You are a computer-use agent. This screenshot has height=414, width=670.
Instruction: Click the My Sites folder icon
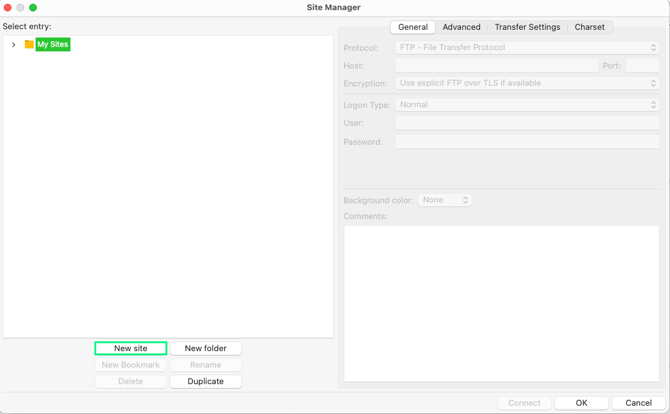(x=29, y=44)
